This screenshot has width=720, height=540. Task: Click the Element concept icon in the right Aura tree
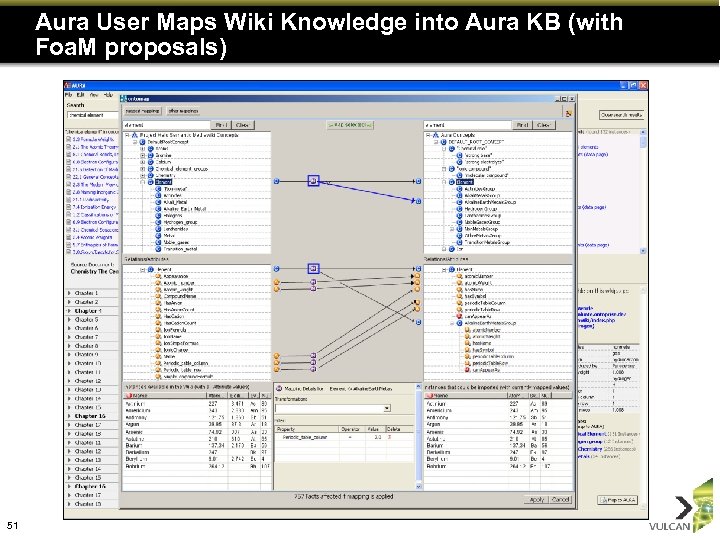[x=452, y=182]
